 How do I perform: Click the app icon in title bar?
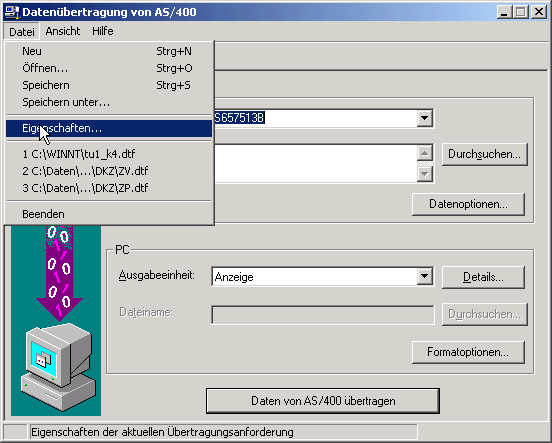click(12, 12)
